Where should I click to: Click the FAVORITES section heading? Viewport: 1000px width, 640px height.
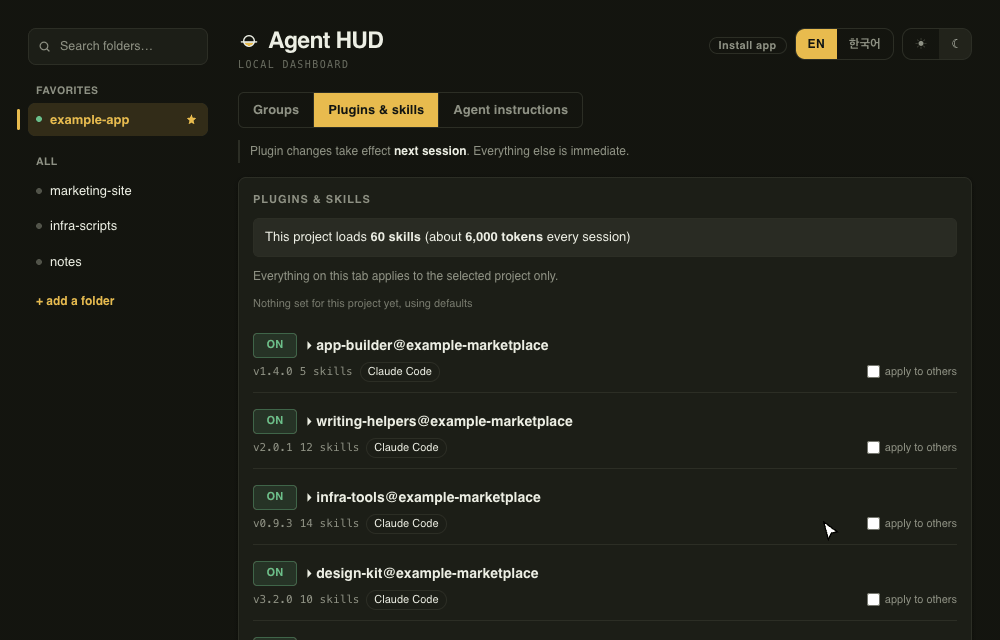pos(67,91)
